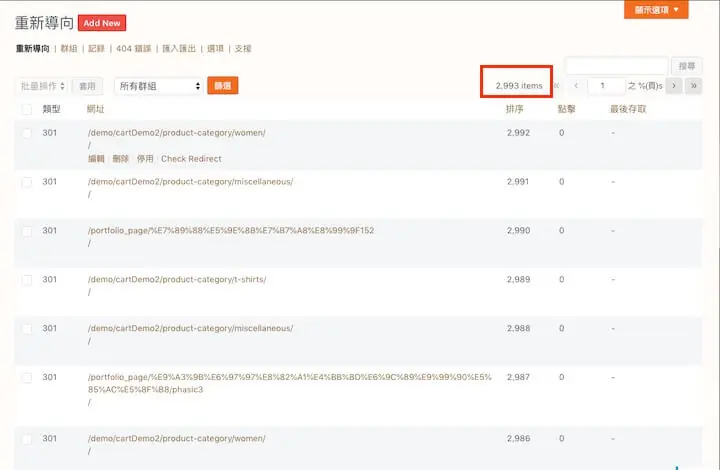Sort by the 類型 column header

51,109
